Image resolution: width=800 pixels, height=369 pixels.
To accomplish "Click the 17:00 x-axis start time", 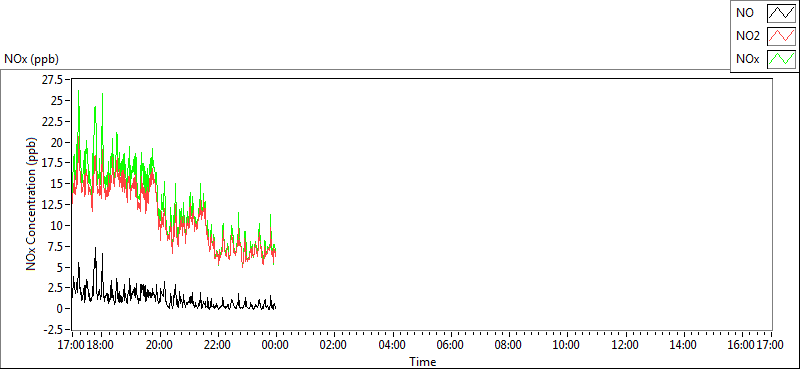I will coord(72,345).
